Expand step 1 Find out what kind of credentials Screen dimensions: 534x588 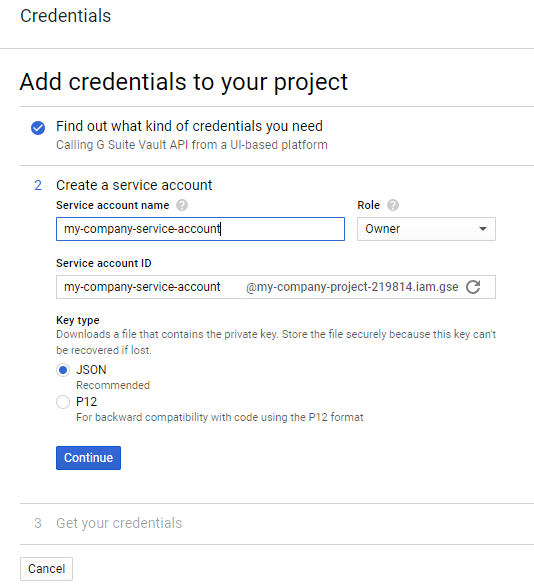tap(189, 126)
